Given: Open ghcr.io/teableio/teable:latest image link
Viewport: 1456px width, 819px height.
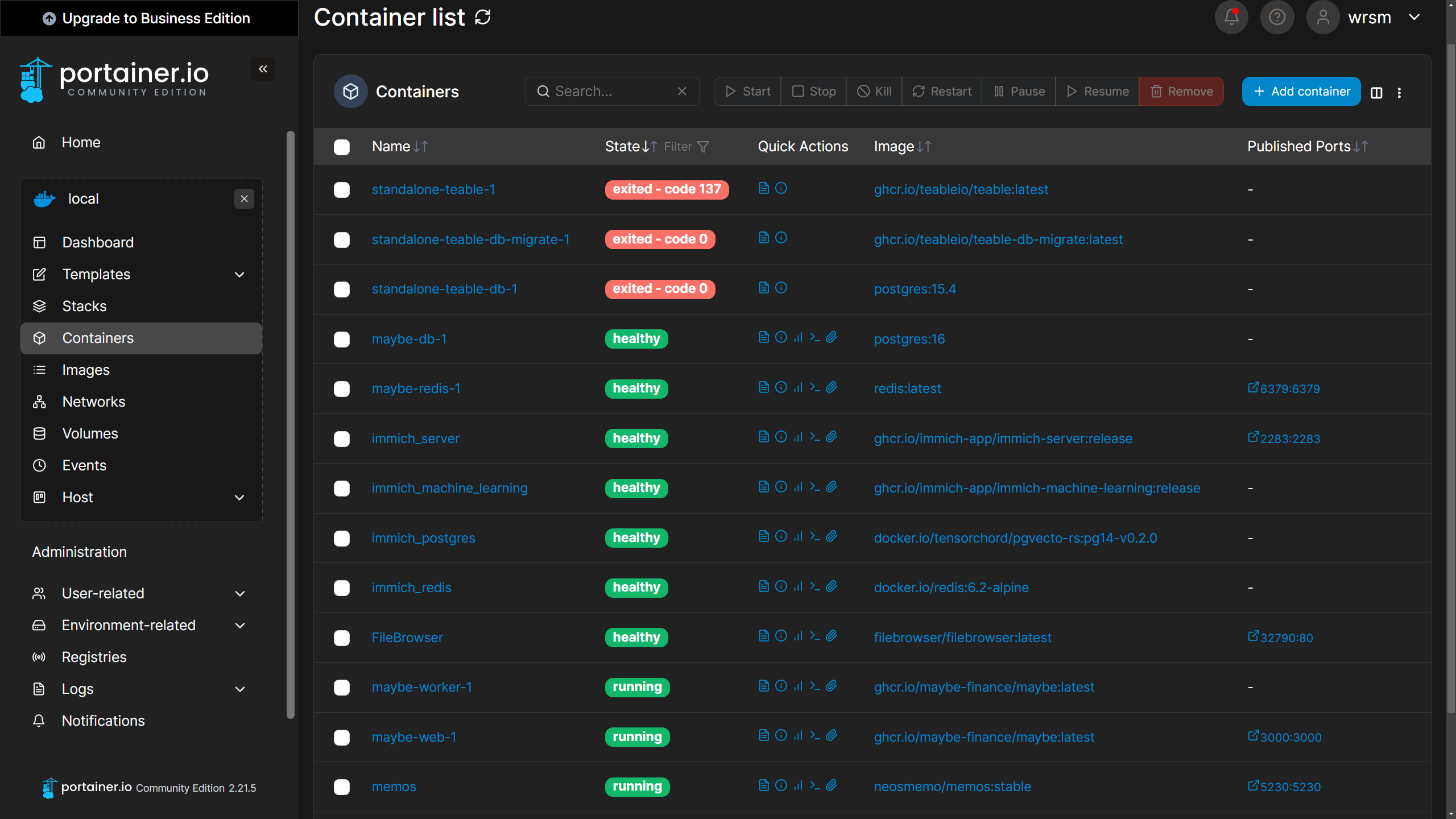Looking at the screenshot, I should [961, 189].
